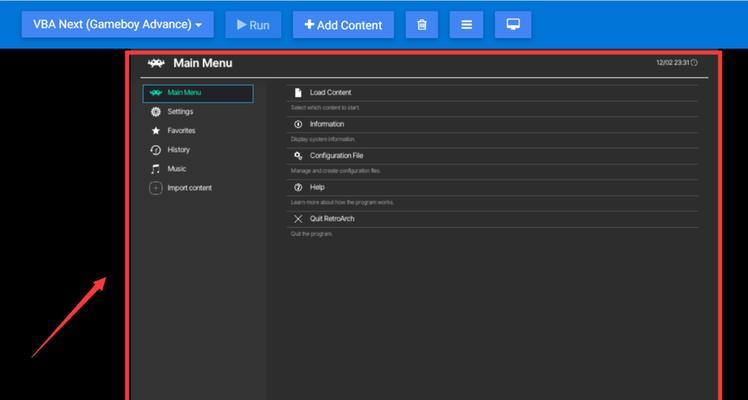Select the Load Content entry
The image size is (748, 400).
pos(493,92)
